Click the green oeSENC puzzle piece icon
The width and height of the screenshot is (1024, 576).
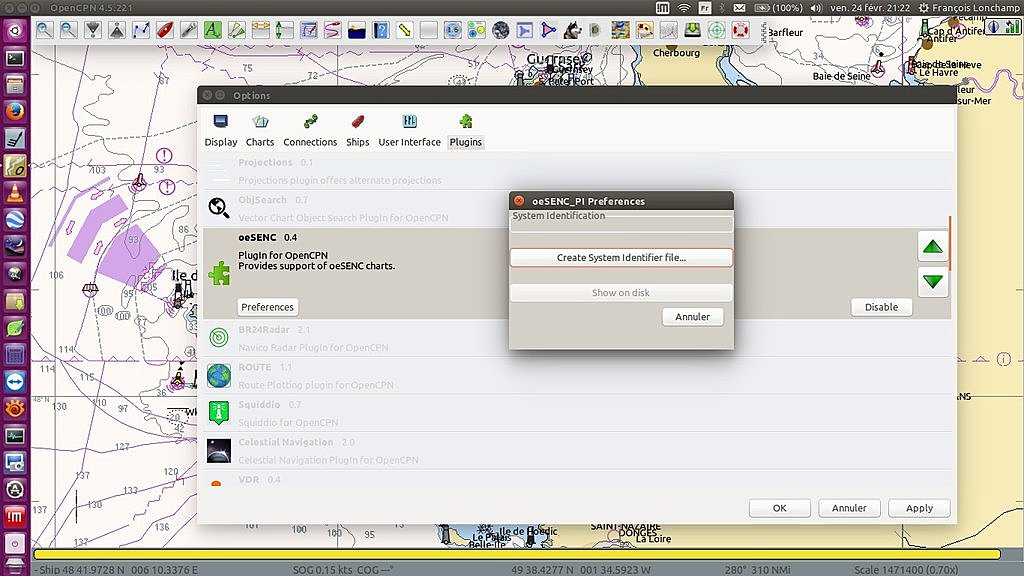[x=219, y=273]
